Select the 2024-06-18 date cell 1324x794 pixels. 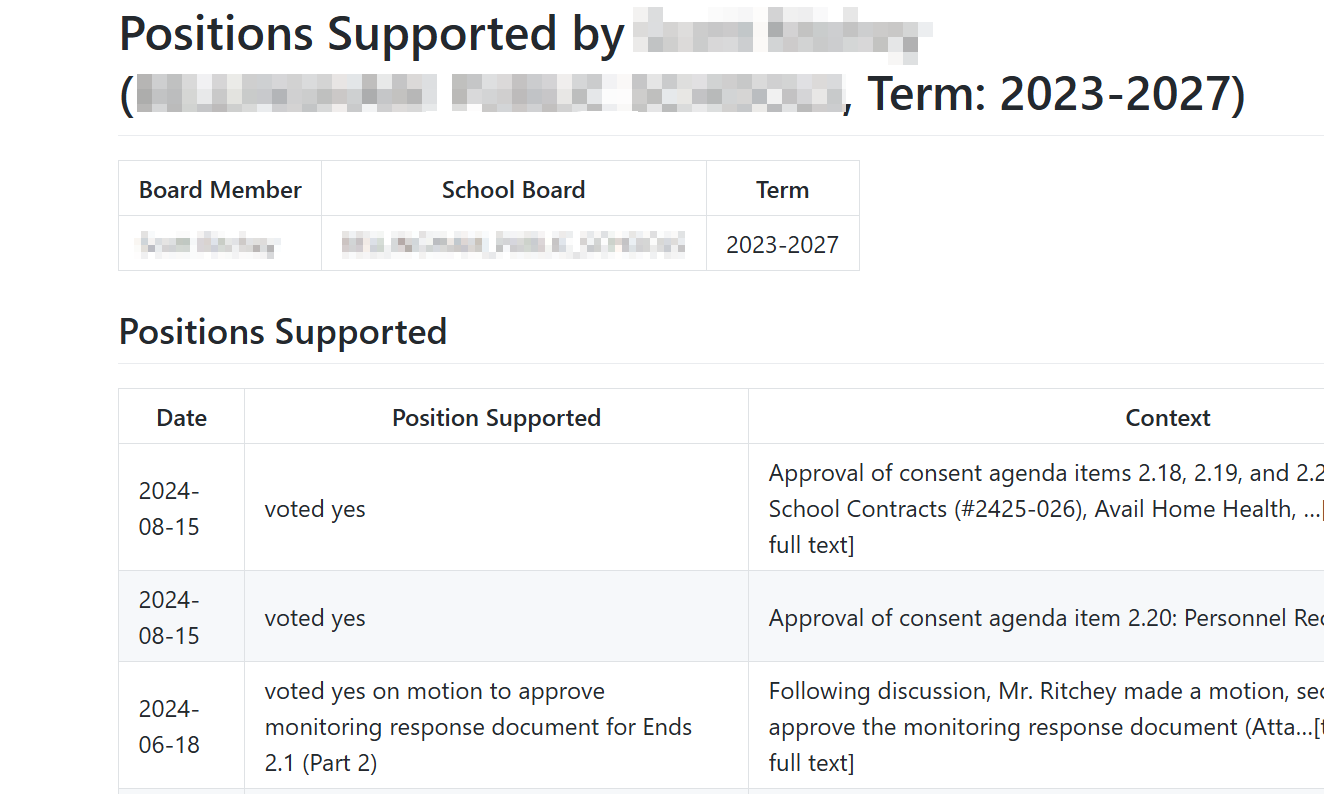pyautogui.click(x=169, y=727)
